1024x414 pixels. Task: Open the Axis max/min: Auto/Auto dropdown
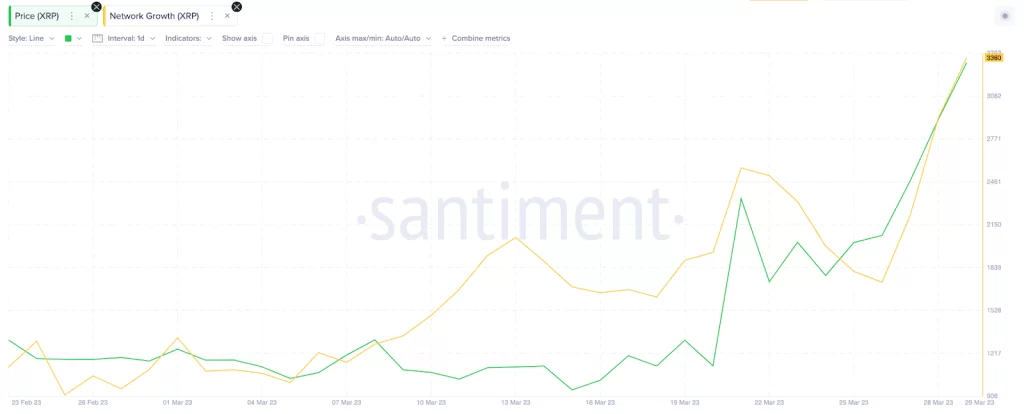383,39
